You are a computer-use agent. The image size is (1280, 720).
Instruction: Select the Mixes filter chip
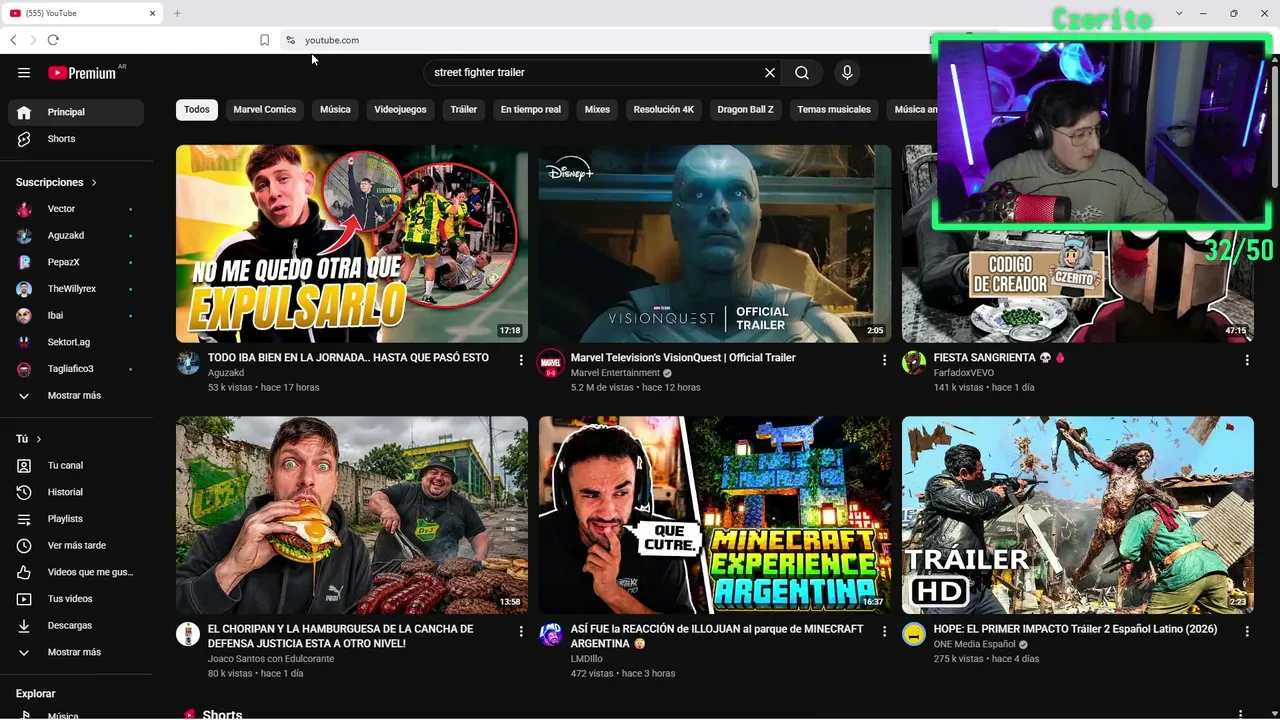coord(597,109)
